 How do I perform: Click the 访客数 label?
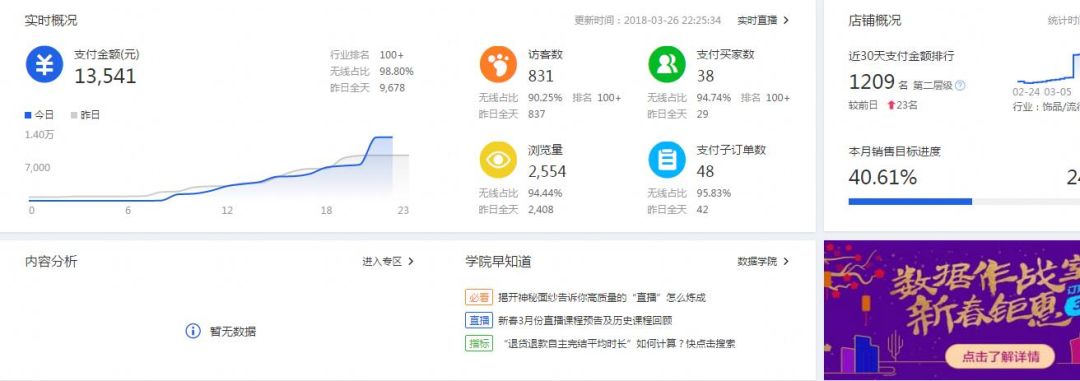546,54
